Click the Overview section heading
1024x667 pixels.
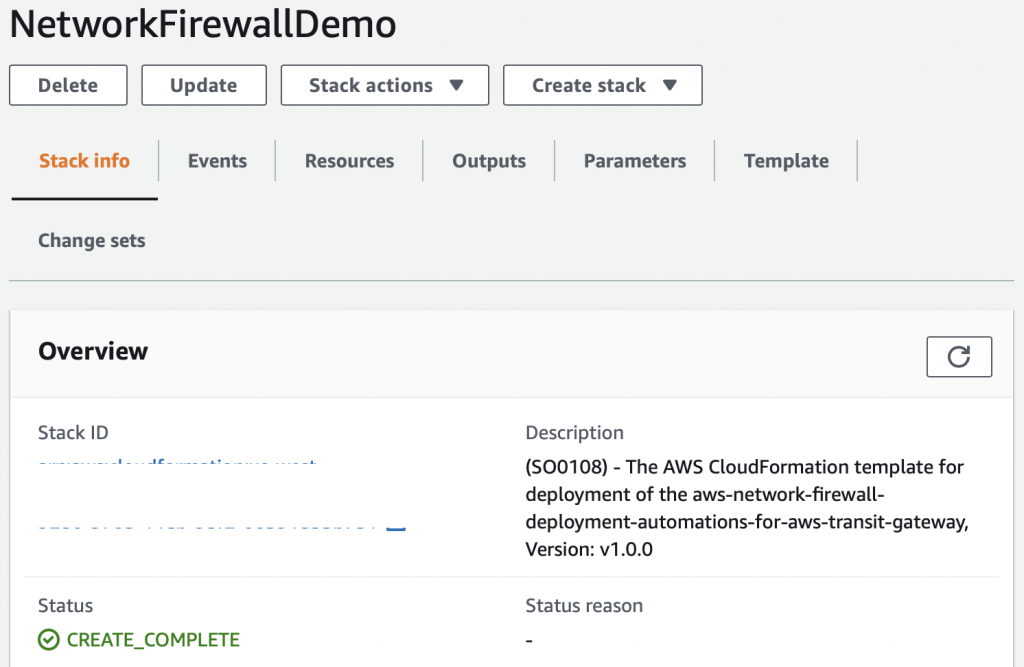point(93,351)
